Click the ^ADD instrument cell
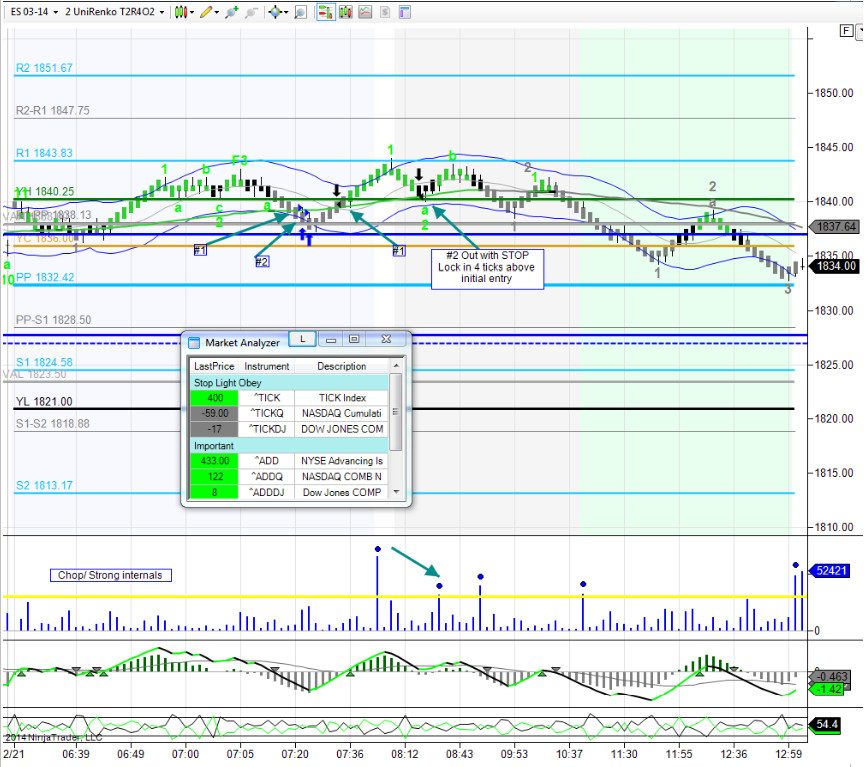The image size is (866, 767). pyautogui.click(x=266, y=461)
